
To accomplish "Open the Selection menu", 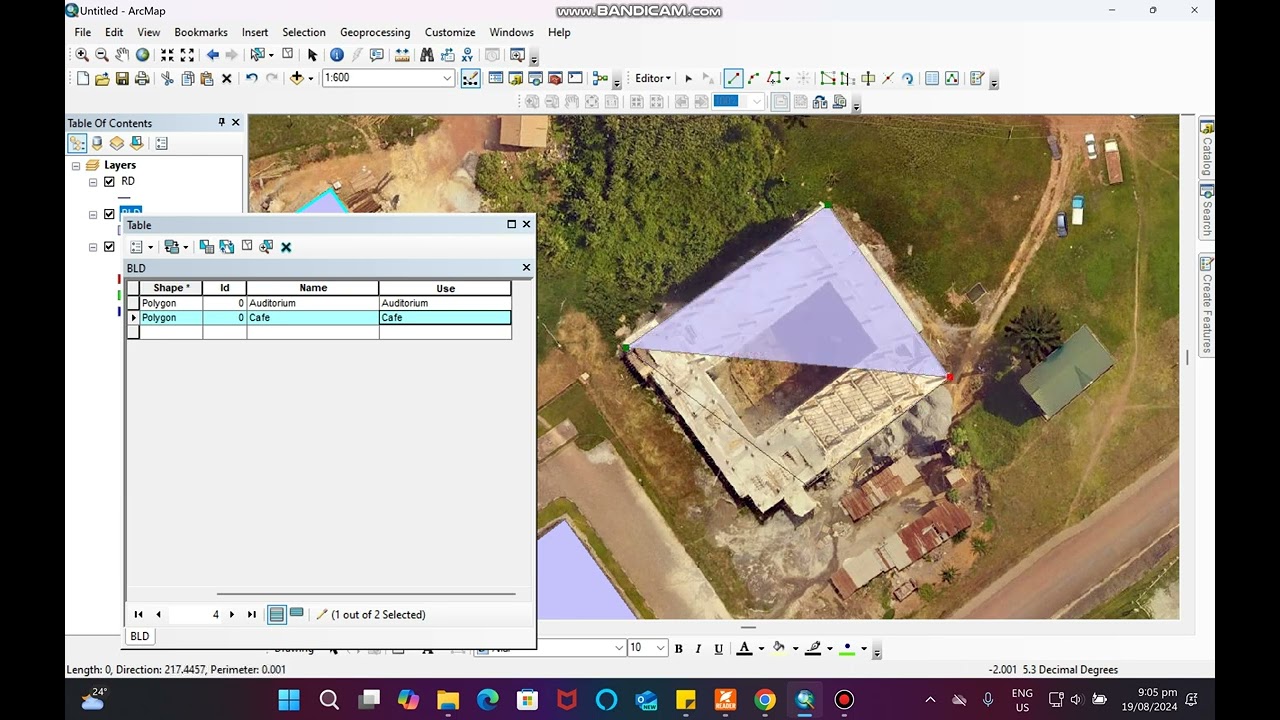I will click(x=304, y=32).
